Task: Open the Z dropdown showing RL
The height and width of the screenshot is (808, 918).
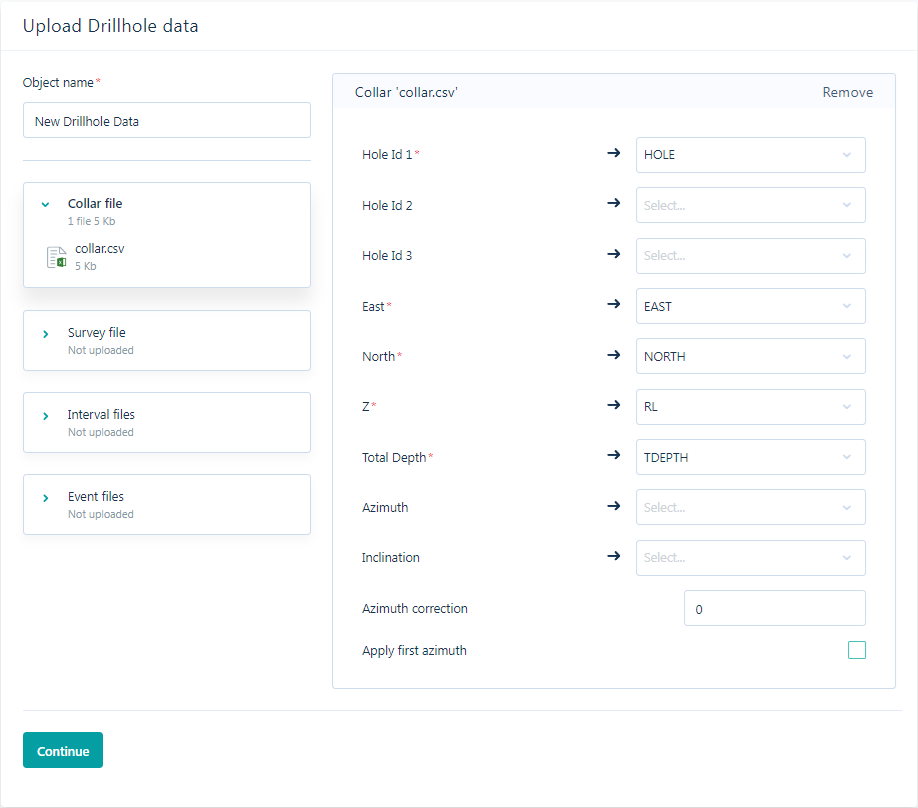Action: [751, 407]
